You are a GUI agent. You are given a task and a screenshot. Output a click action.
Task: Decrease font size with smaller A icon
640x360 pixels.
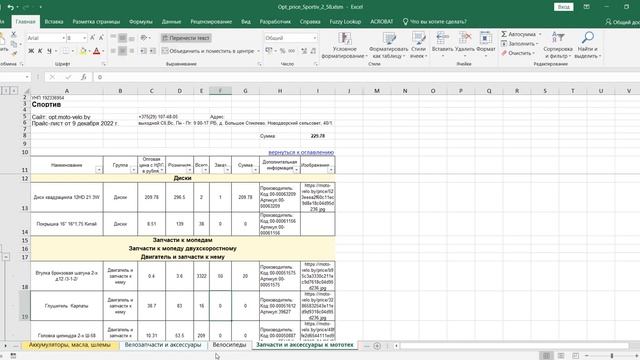[101, 38]
